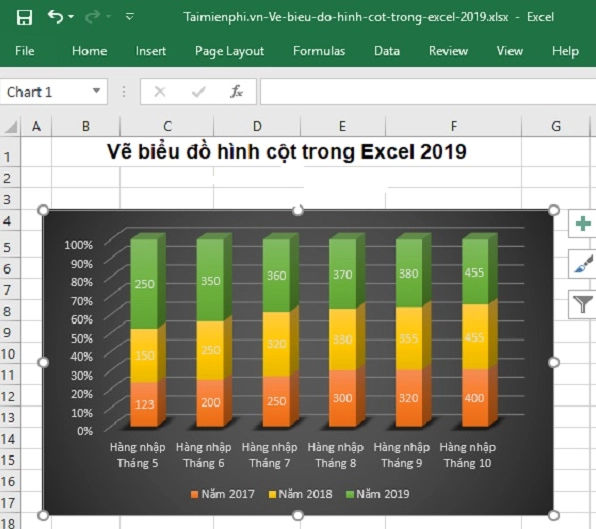Undo the last action

(55, 17)
